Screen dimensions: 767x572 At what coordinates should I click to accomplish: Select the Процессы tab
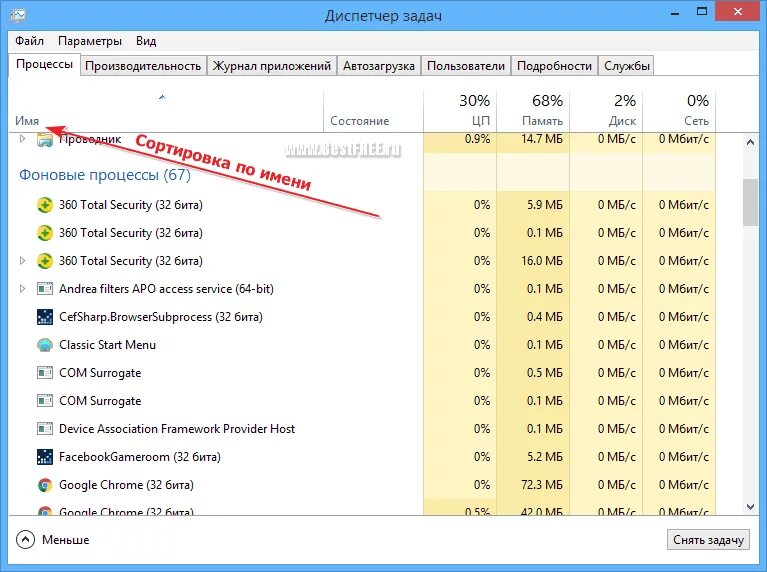[44, 64]
